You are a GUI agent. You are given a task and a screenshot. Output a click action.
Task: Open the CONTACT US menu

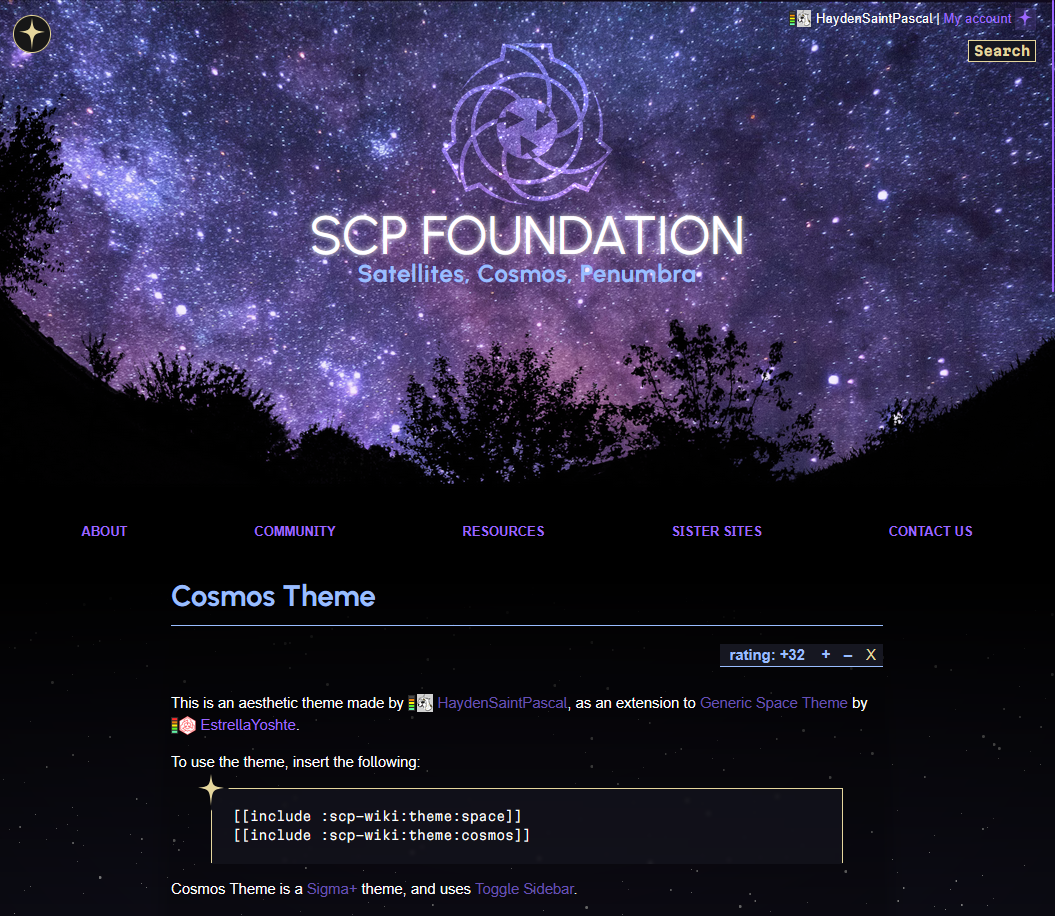pyautogui.click(x=930, y=531)
